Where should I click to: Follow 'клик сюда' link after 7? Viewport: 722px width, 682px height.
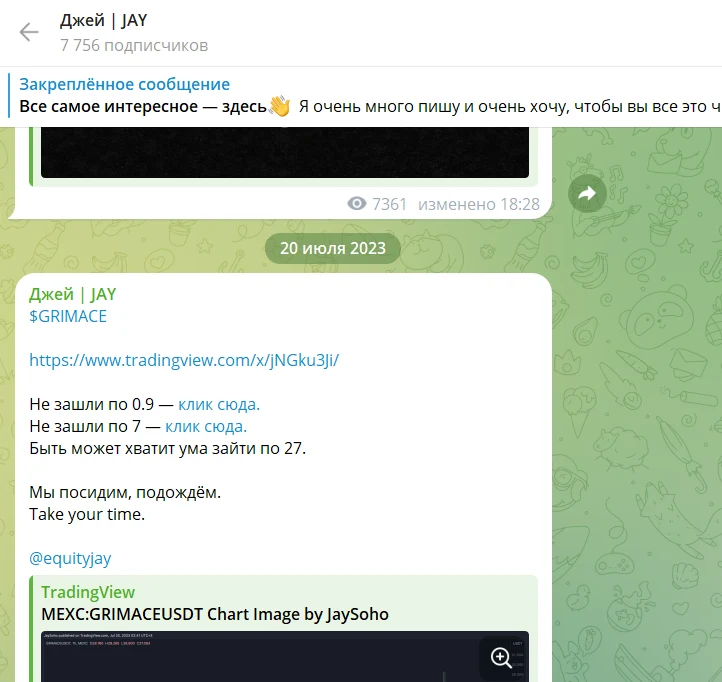tap(206, 426)
